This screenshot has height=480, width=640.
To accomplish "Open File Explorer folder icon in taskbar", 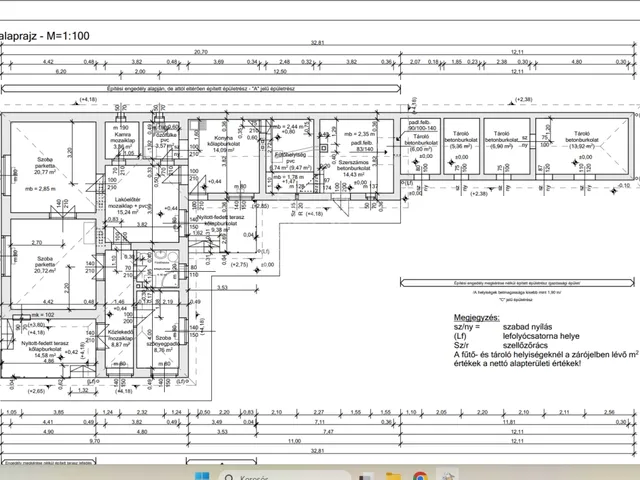I will click(x=393, y=477).
